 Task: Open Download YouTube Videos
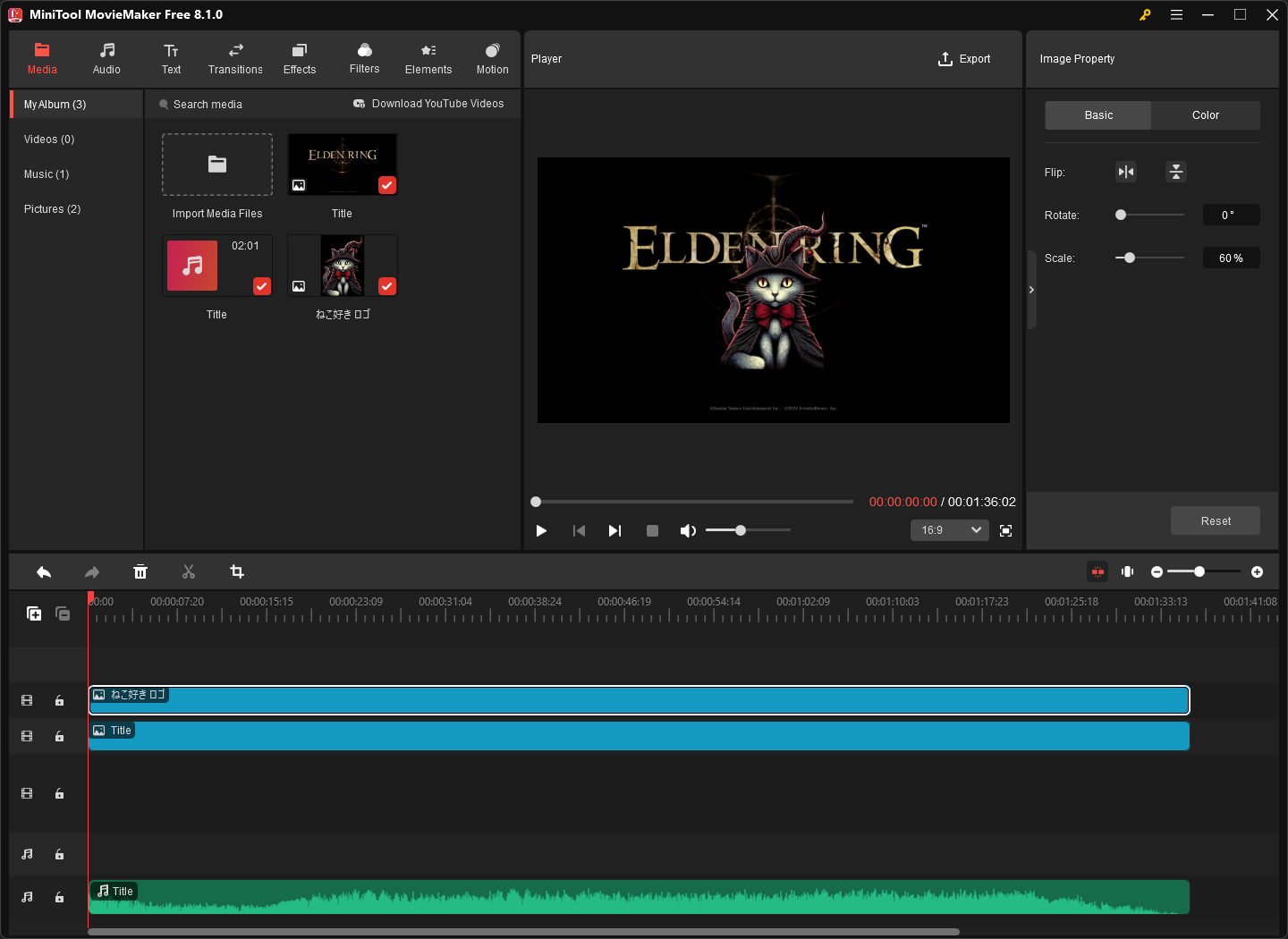click(x=428, y=104)
